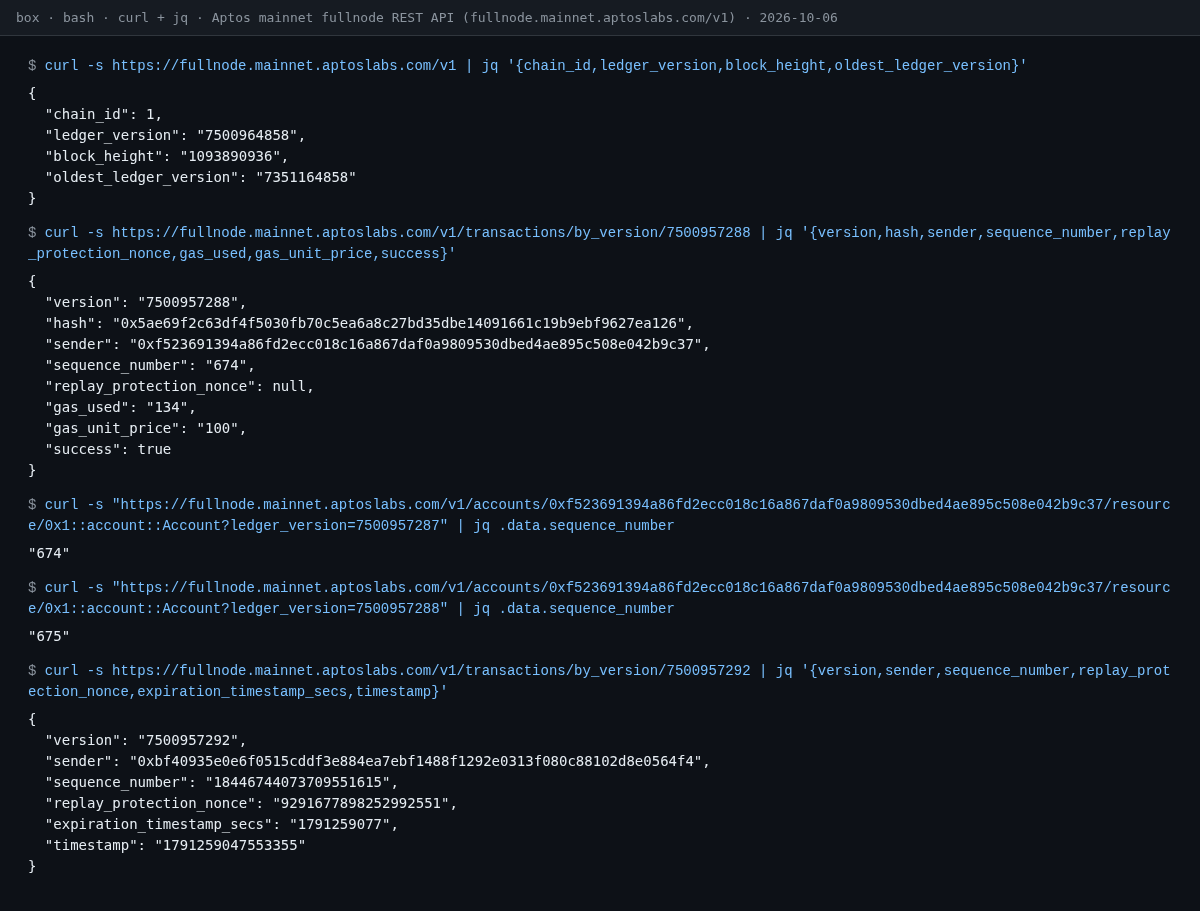The image size is (1200, 911).
Task: Select the "replay_protection_nonce": null line
Action: (180, 386)
